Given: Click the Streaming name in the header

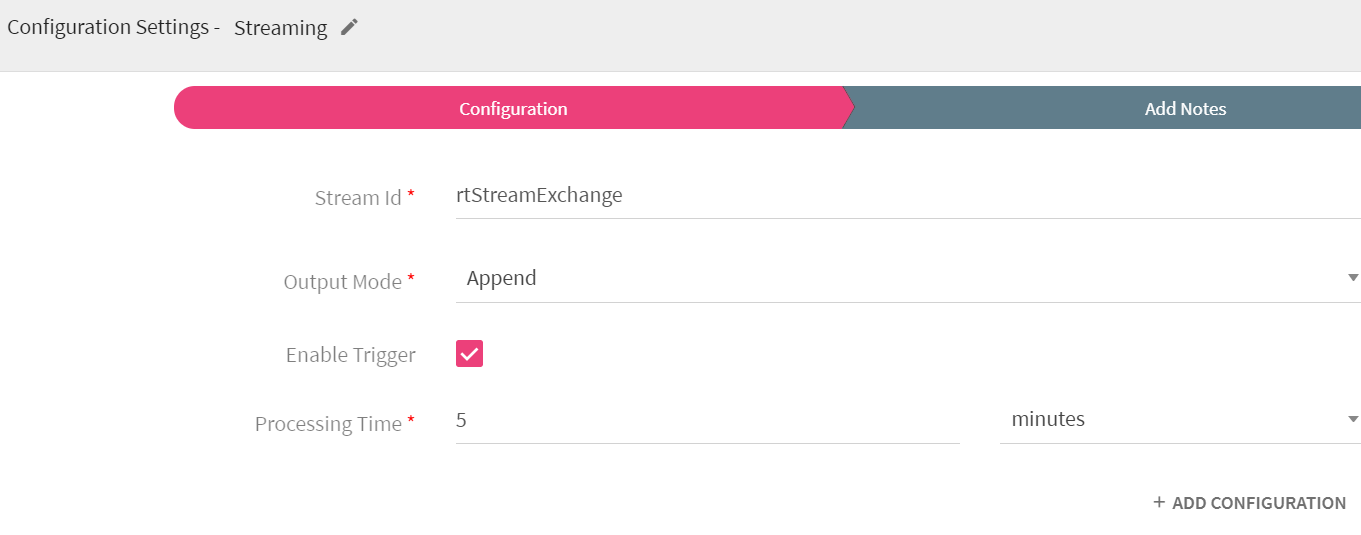Looking at the screenshot, I should click(280, 28).
